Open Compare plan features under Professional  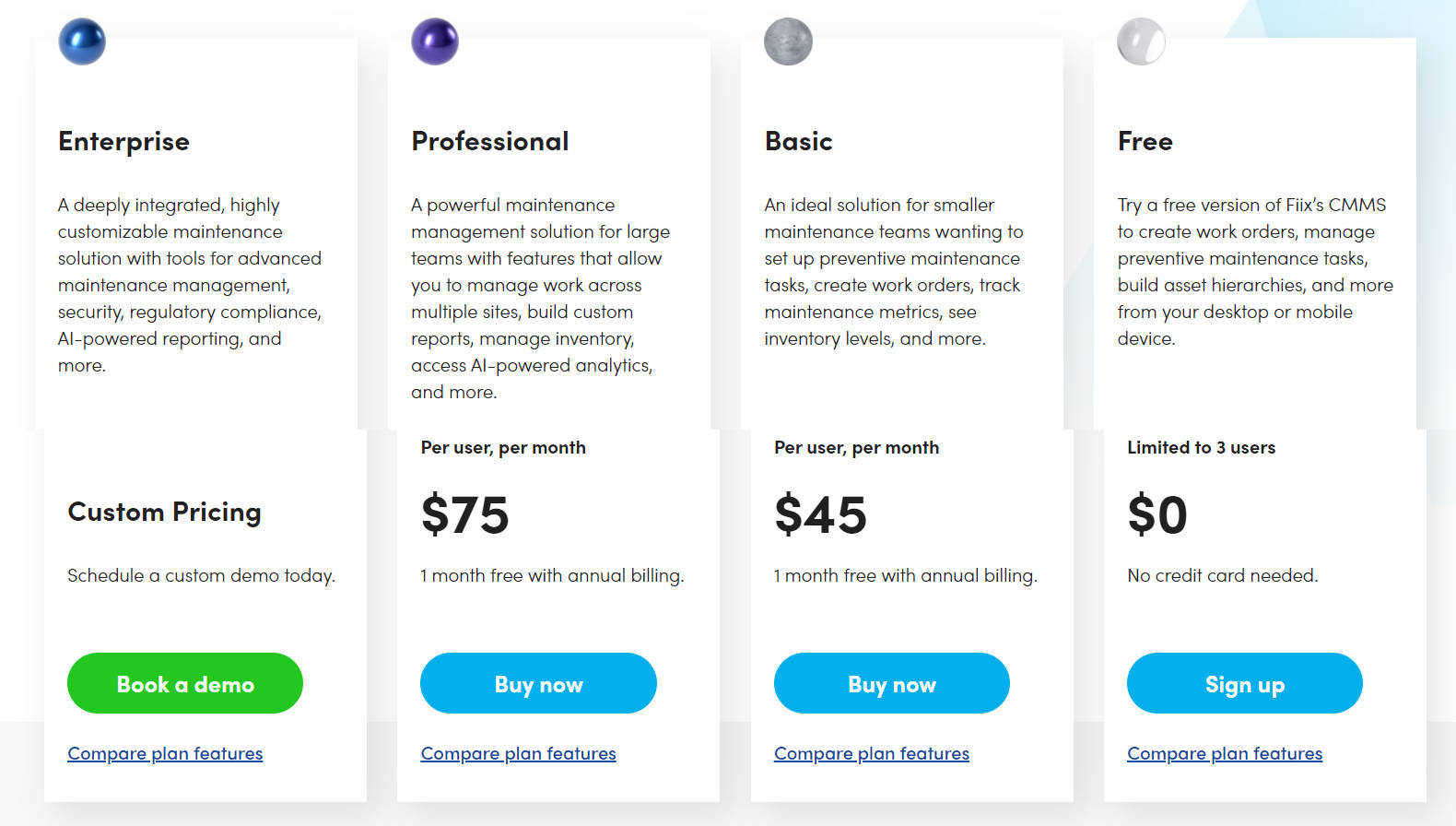[x=518, y=753]
